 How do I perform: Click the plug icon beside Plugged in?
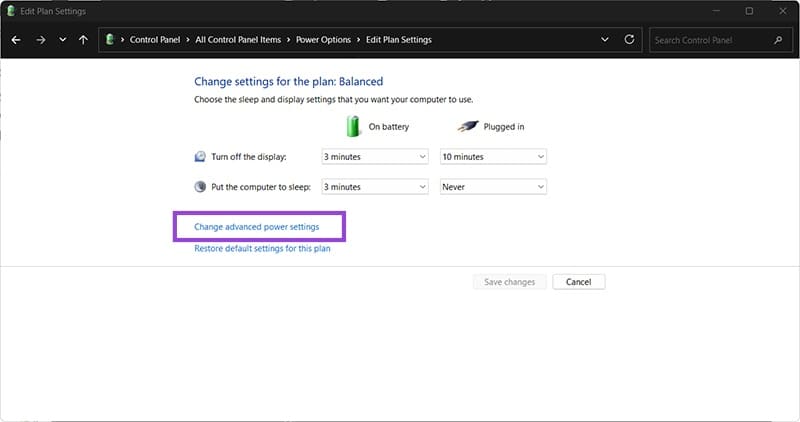click(x=467, y=126)
